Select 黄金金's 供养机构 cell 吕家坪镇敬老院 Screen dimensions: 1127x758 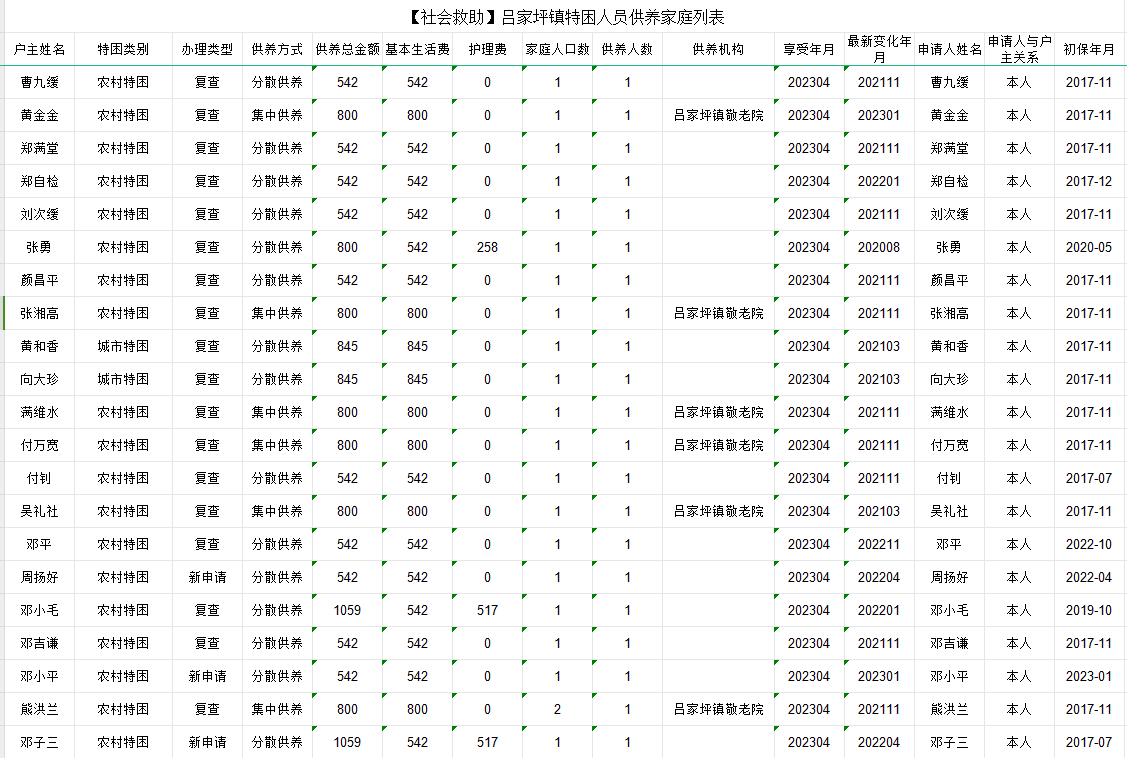tap(717, 115)
